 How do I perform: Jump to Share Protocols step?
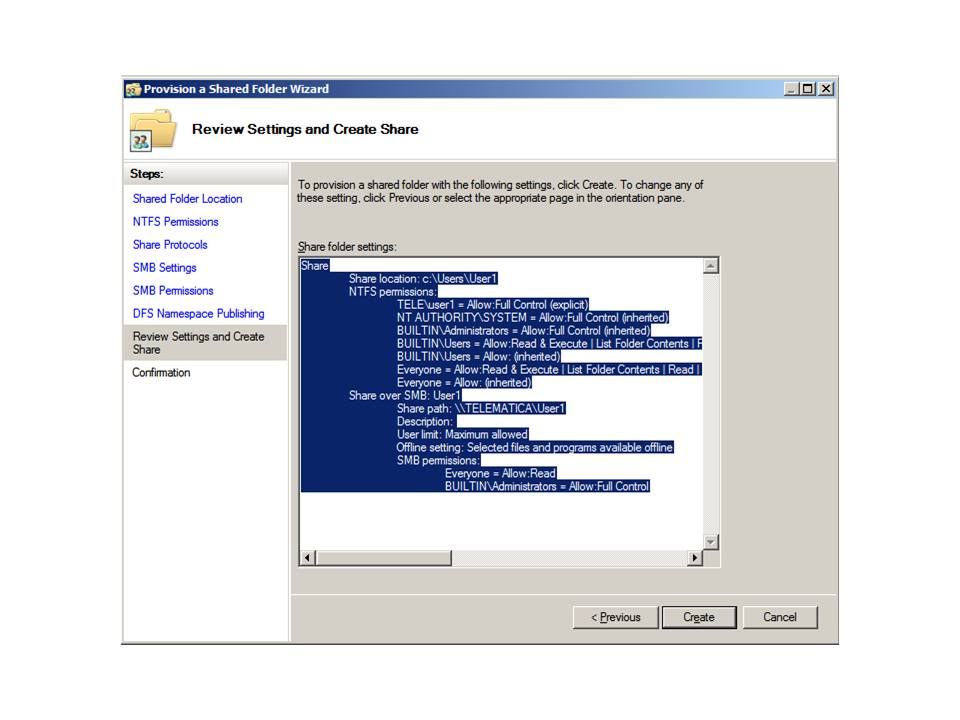[x=170, y=245]
